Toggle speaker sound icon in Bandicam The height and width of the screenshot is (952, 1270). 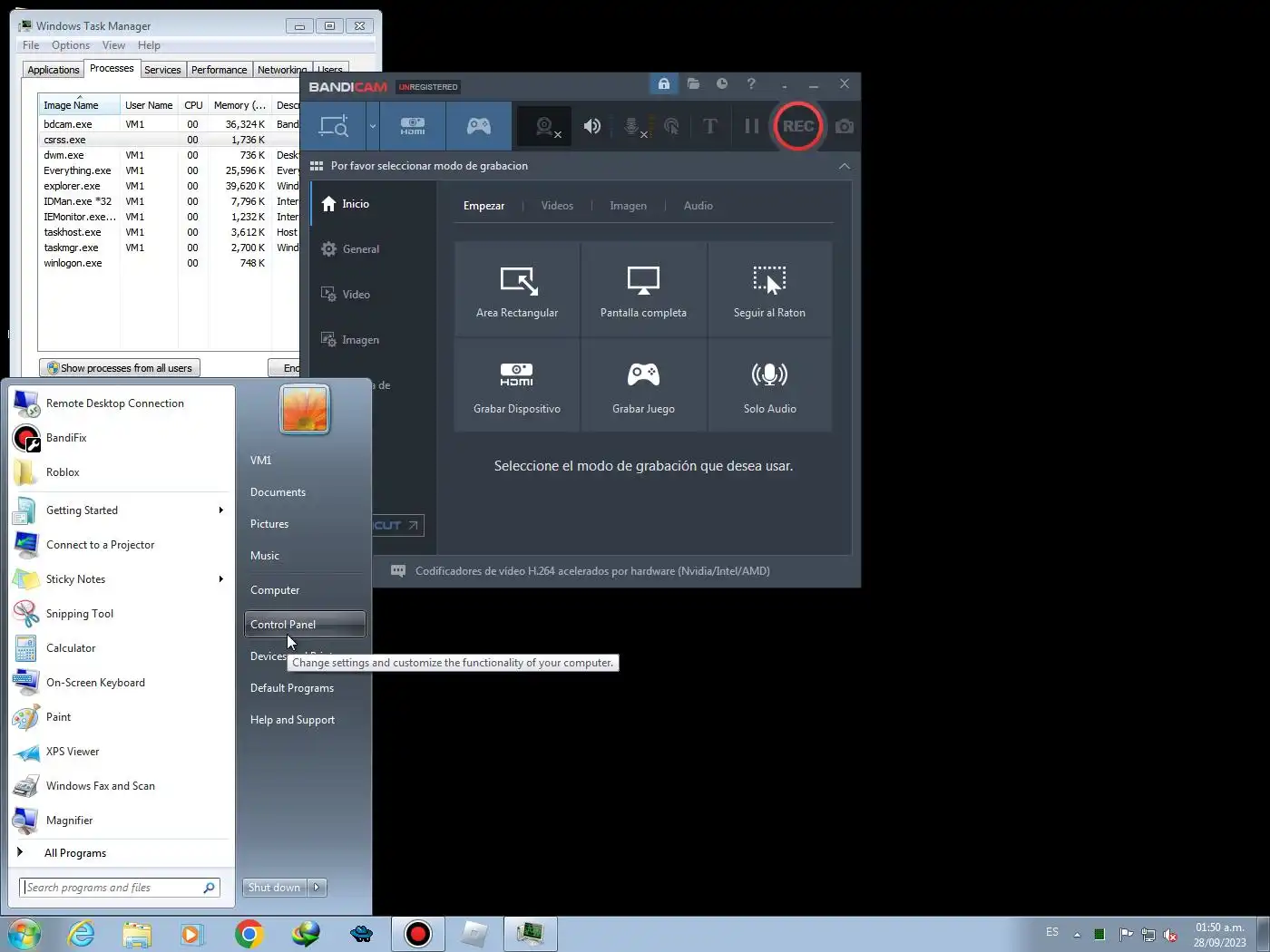591,126
